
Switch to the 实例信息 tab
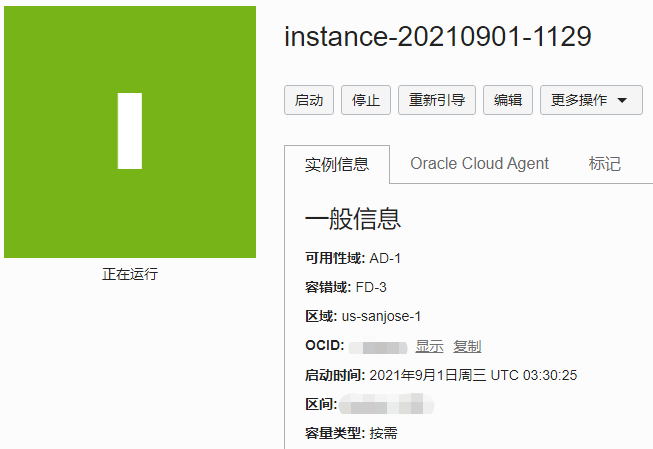[x=337, y=164]
